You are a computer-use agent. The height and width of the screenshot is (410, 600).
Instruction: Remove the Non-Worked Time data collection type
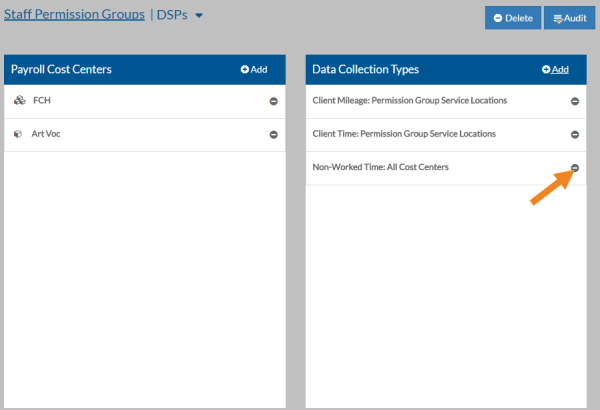[x=574, y=168]
